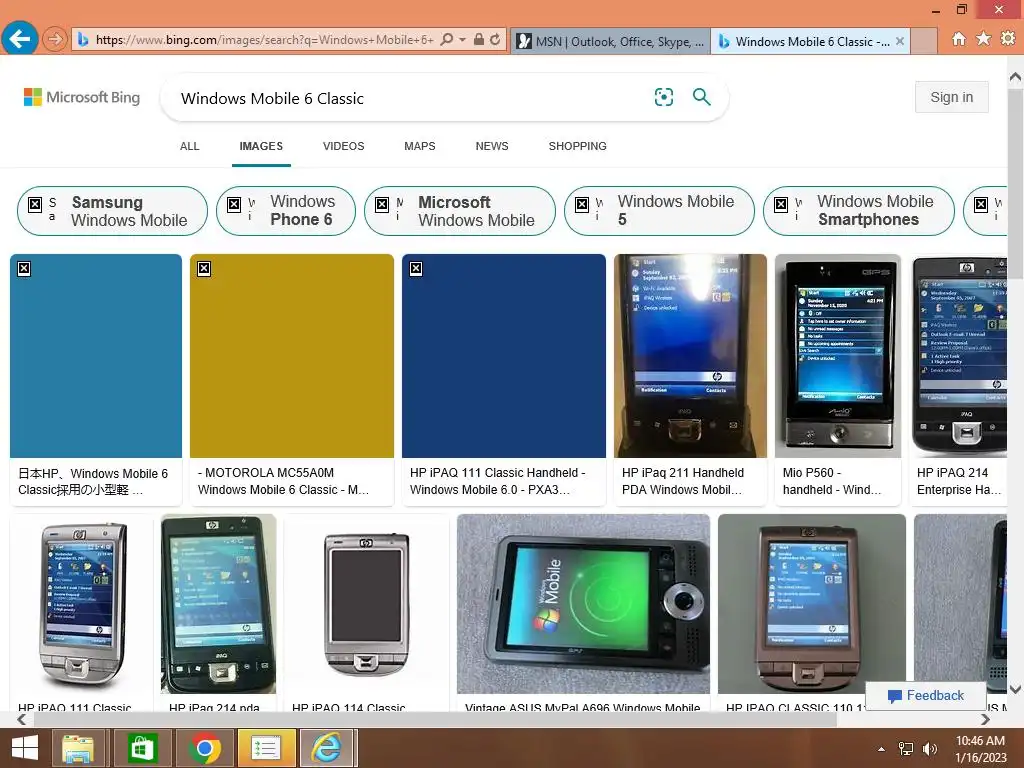Click the volume speaker tray icon
Viewport: 1024px width, 768px height.
[x=929, y=749]
